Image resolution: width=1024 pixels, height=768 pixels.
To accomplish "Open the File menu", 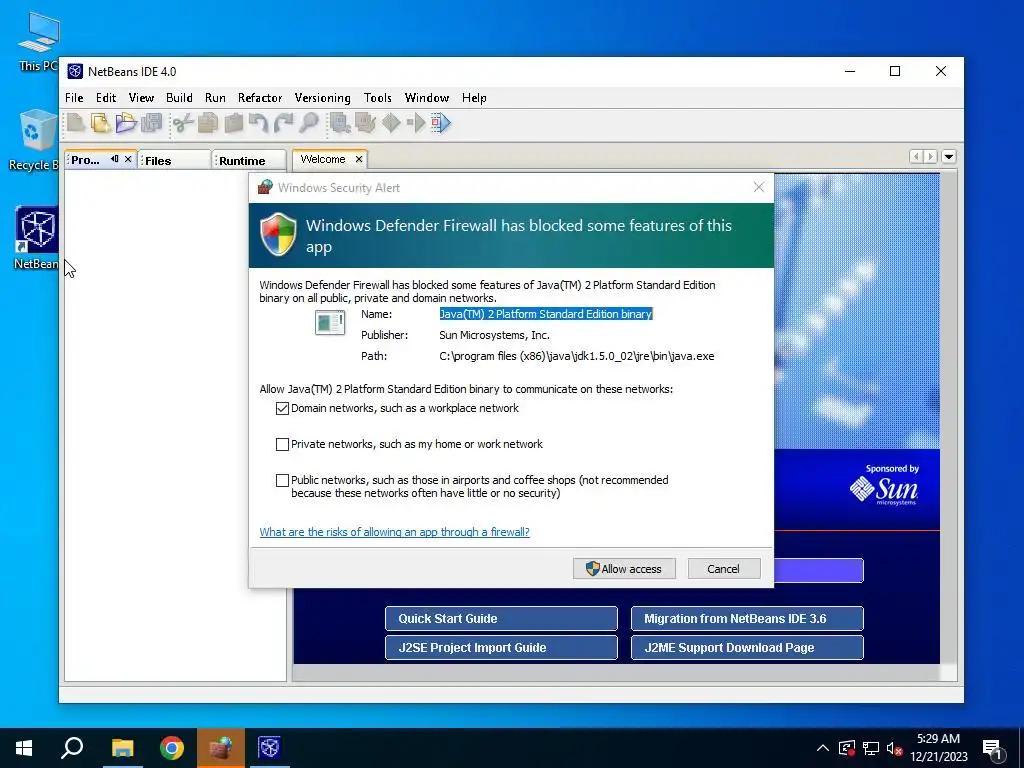I will (x=74, y=98).
